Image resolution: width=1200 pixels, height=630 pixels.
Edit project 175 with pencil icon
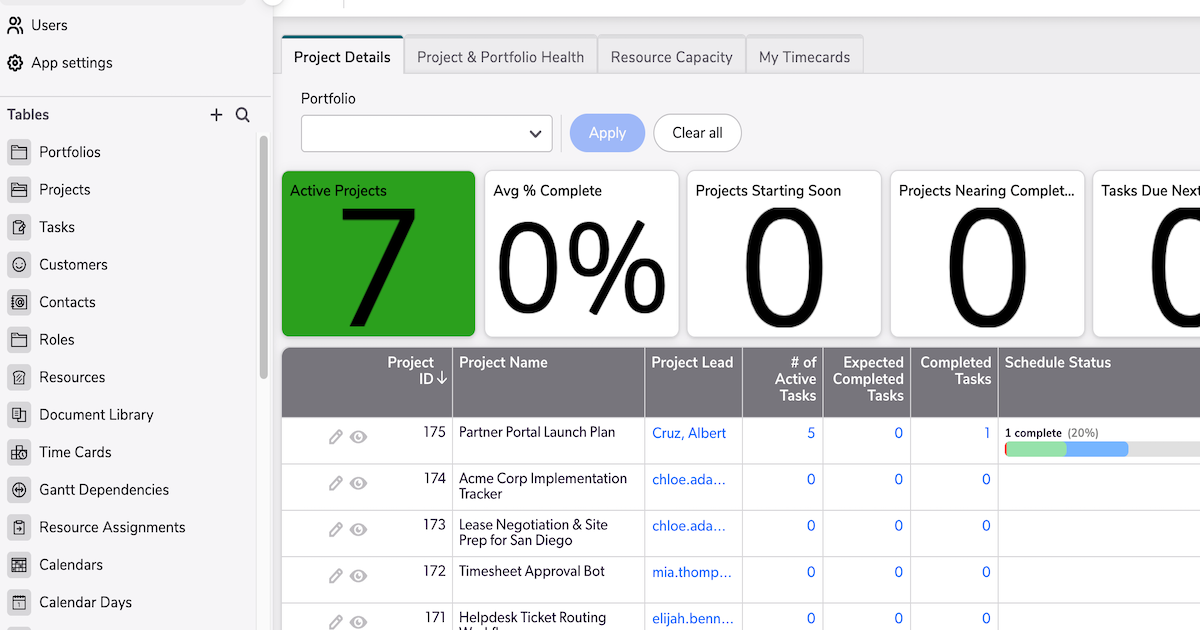336,437
